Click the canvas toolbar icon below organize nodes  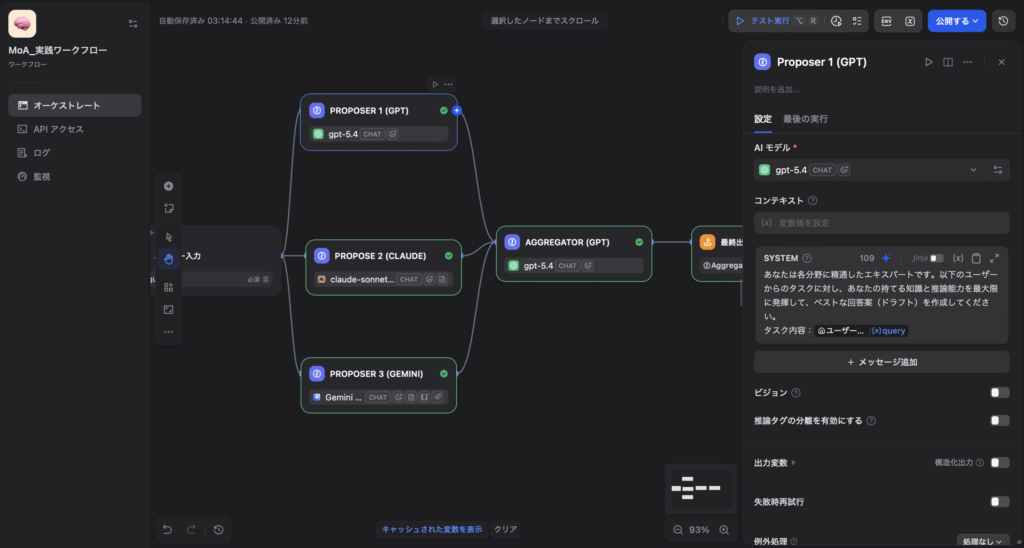coord(168,309)
